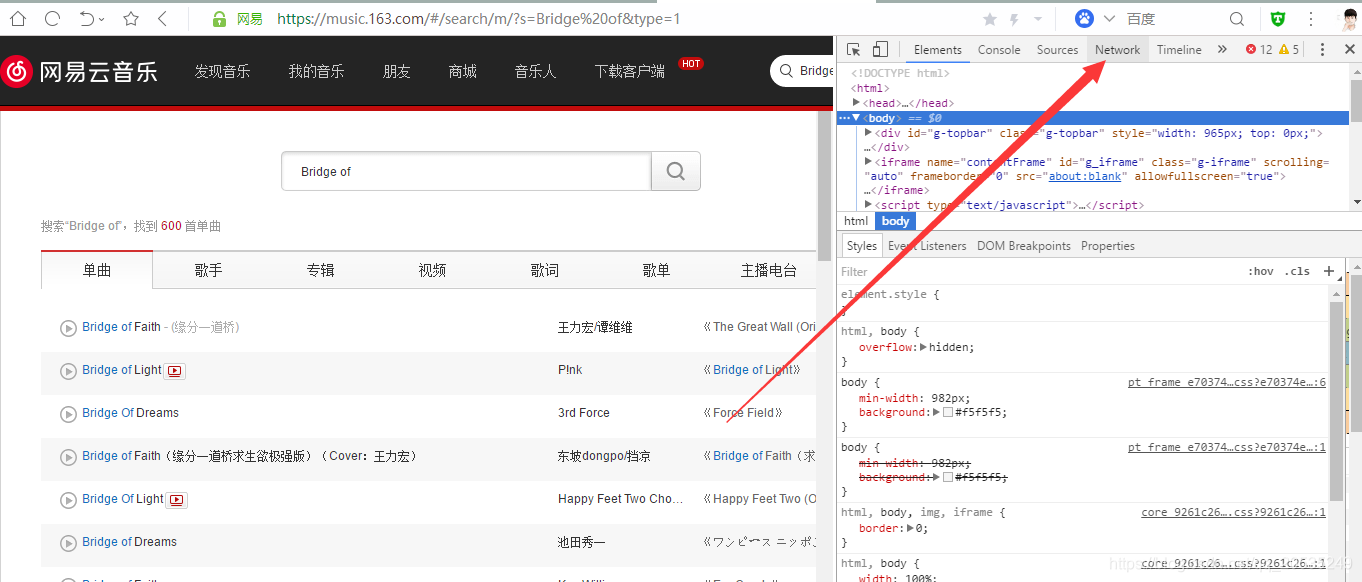This screenshot has height=582, width=1362.
Task: Play Bridge of Faith by 王力宏/谭维维
Action: 68,328
